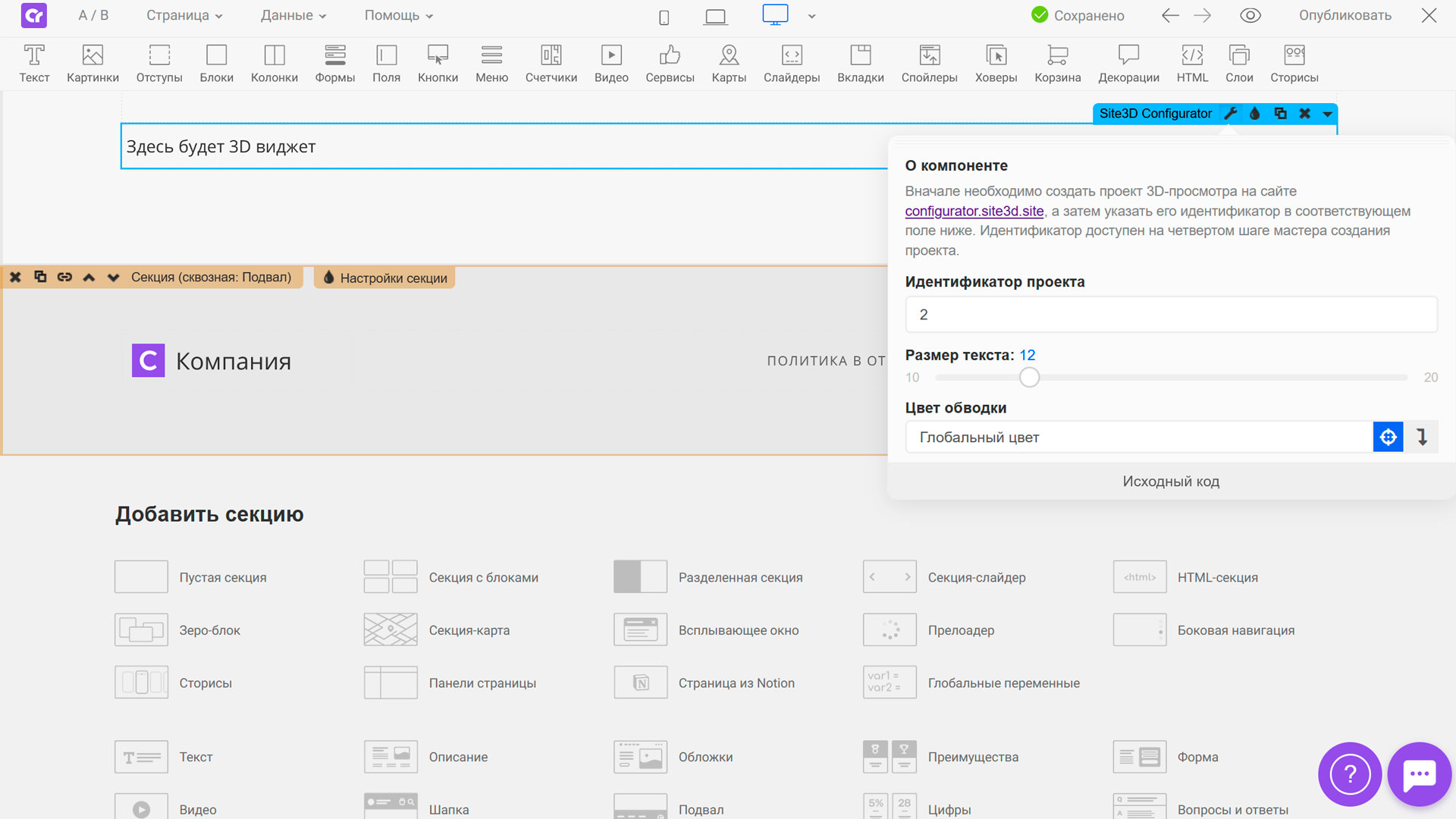Image resolution: width=1456 pixels, height=819 pixels.
Task: Click the link icon of the footer section
Action: 64,277
